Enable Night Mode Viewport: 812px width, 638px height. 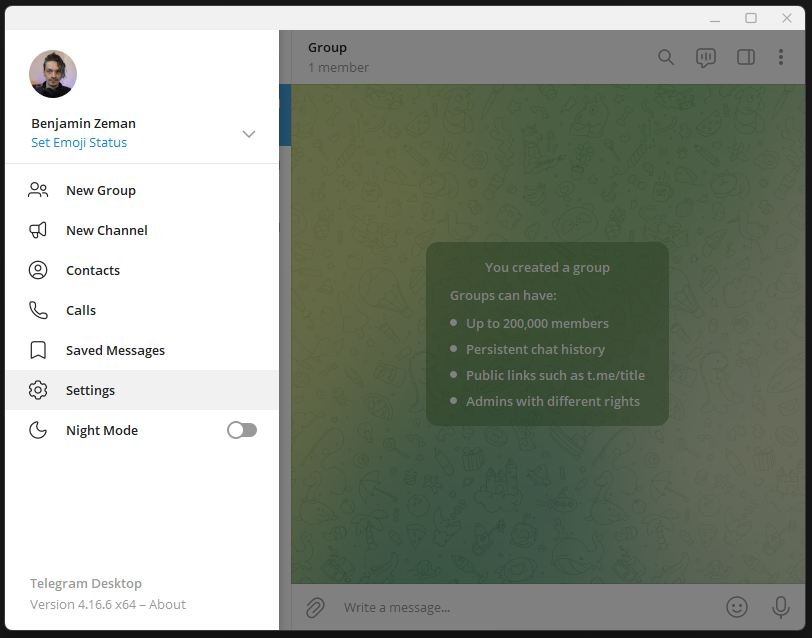coord(241,430)
